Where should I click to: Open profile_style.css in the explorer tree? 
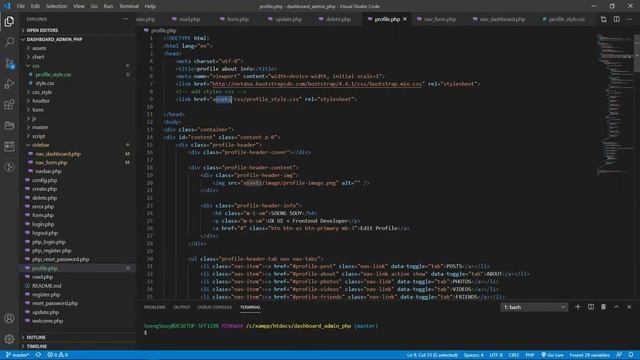click(x=53, y=75)
